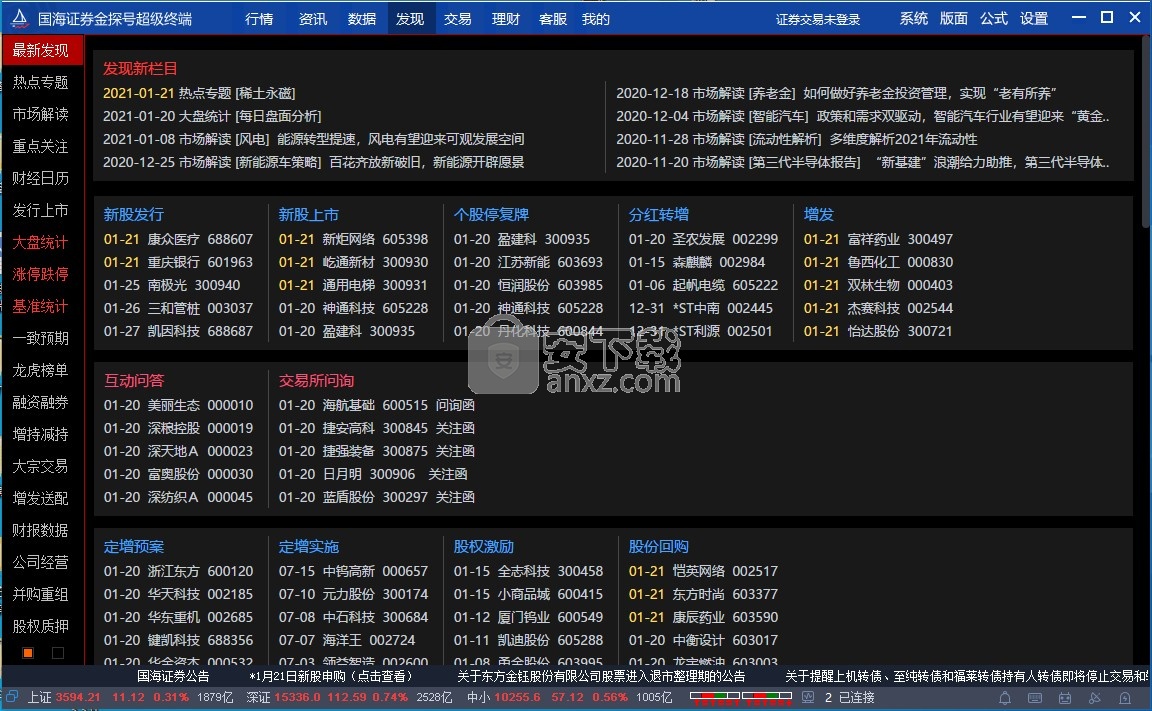Click the first market breadth bar in the status bar
Viewport: 1152px width, 711px height.
[715, 696]
